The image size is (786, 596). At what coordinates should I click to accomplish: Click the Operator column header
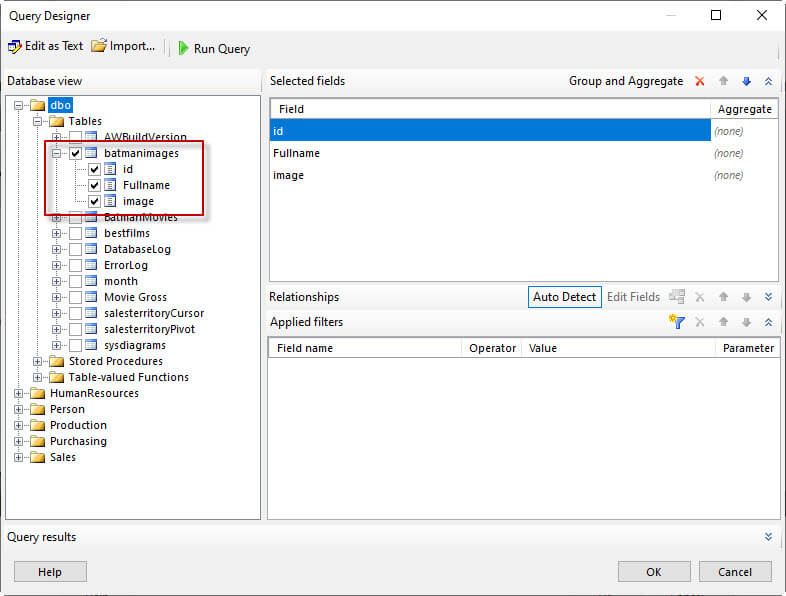click(492, 348)
